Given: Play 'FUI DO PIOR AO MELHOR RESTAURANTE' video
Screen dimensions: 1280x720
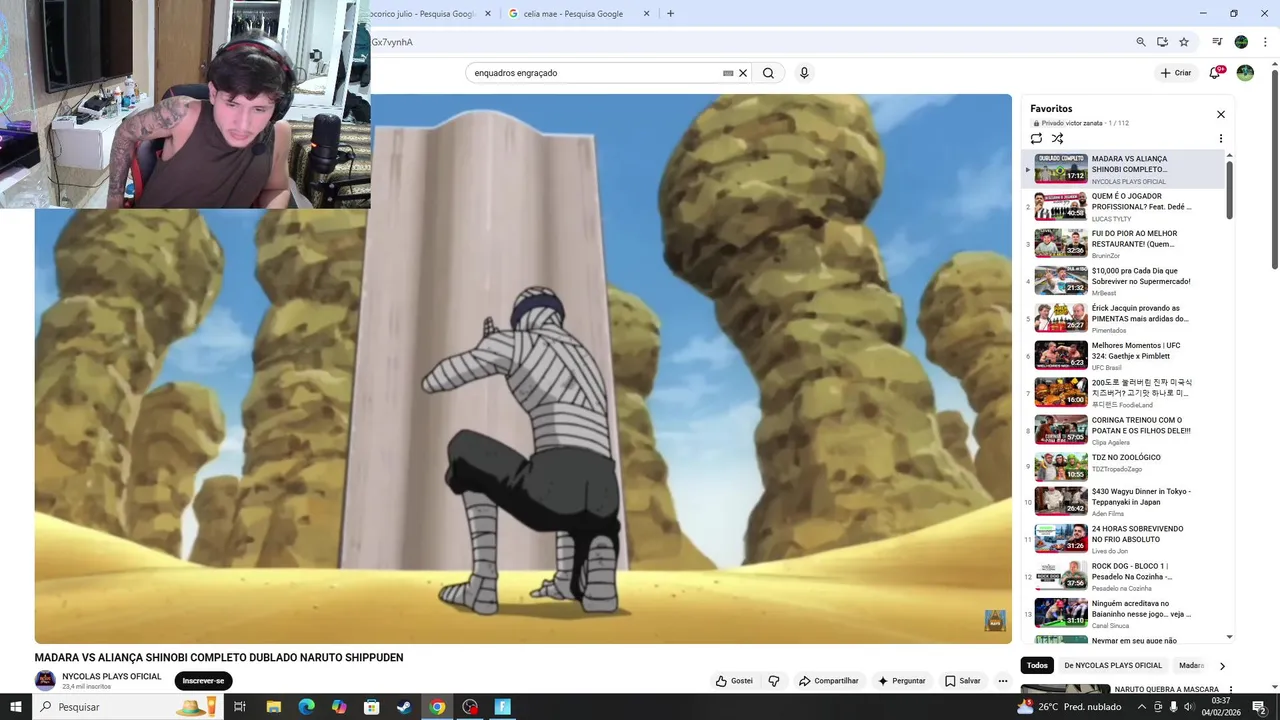Looking at the screenshot, I should [1123, 244].
